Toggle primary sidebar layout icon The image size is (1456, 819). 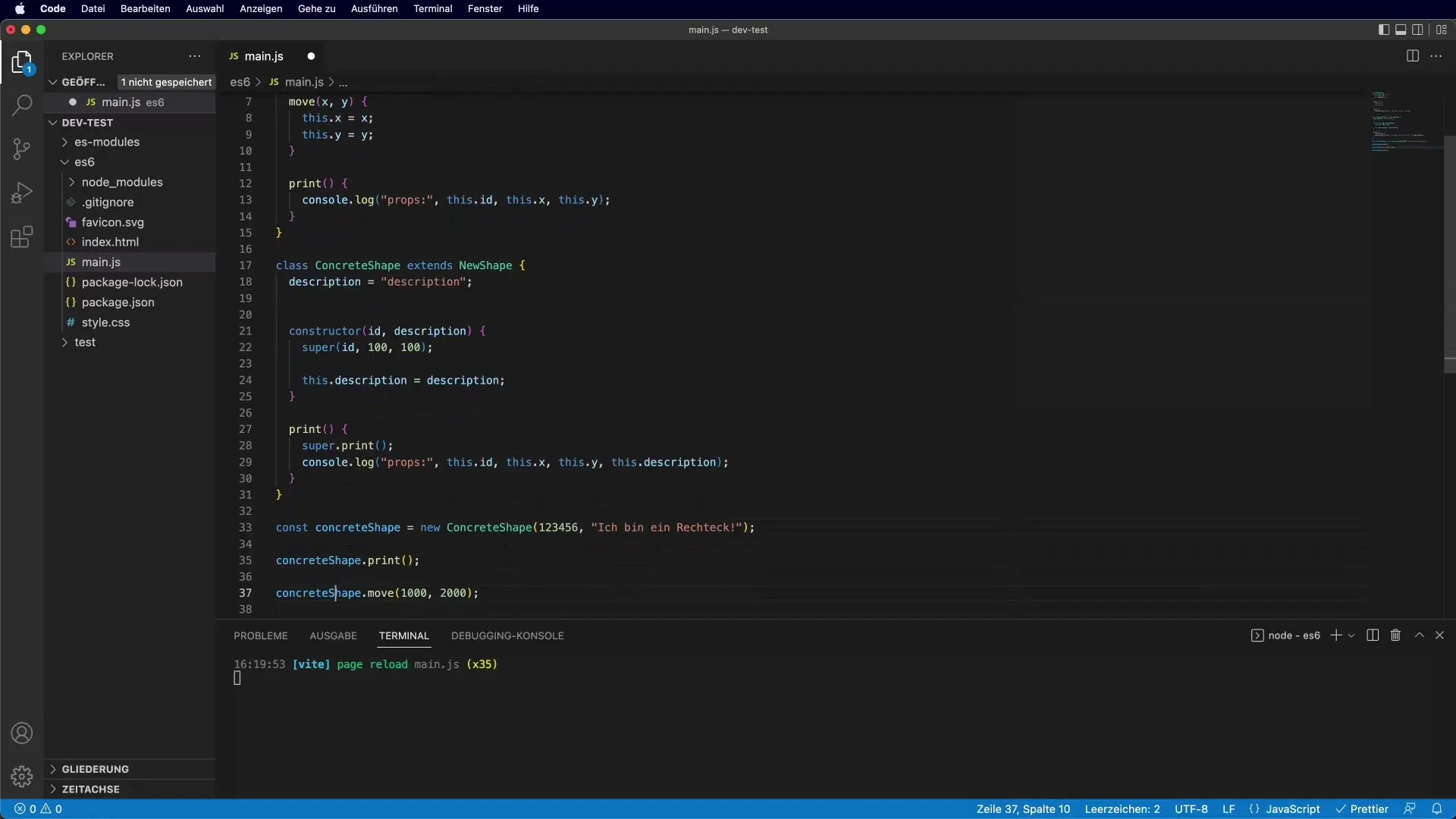[1384, 30]
